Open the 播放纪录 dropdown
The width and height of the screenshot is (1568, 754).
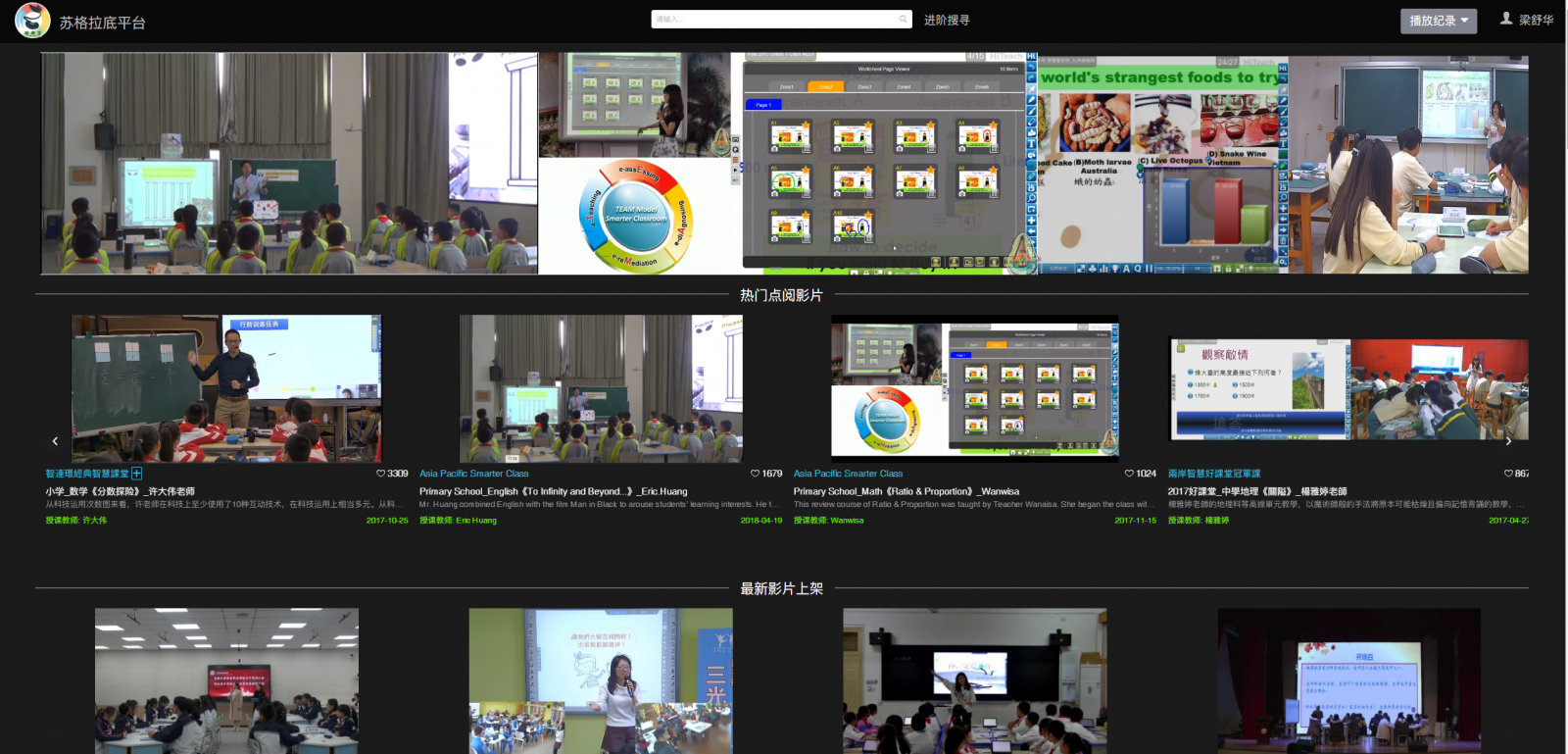(1438, 21)
